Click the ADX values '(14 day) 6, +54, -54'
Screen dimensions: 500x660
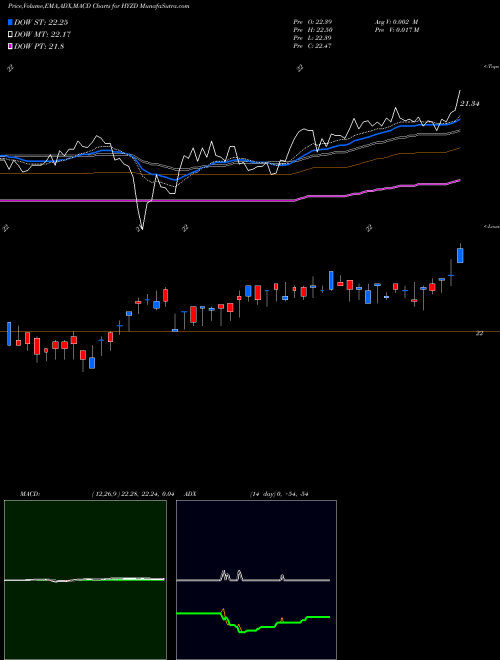tap(278, 494)
